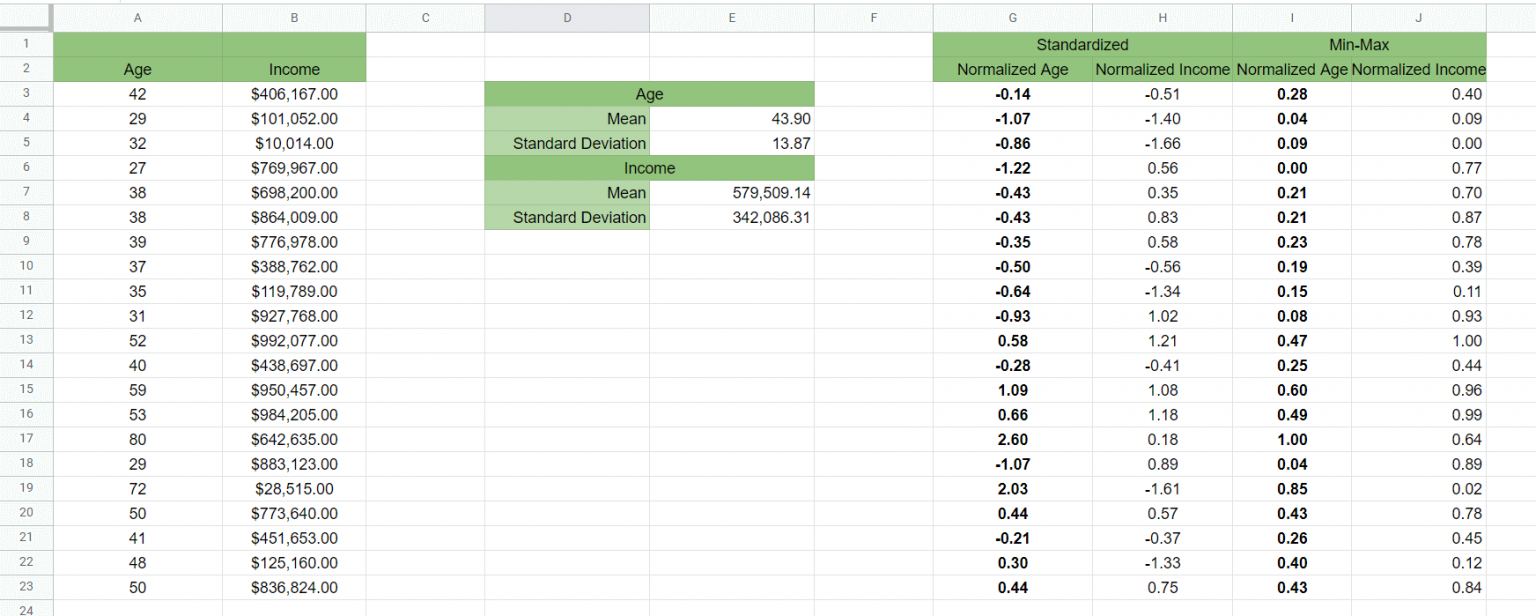This screenshot has height=616, width=1536.
Task: Click the cell containing $406,167.00
Action: pos(293,94)
